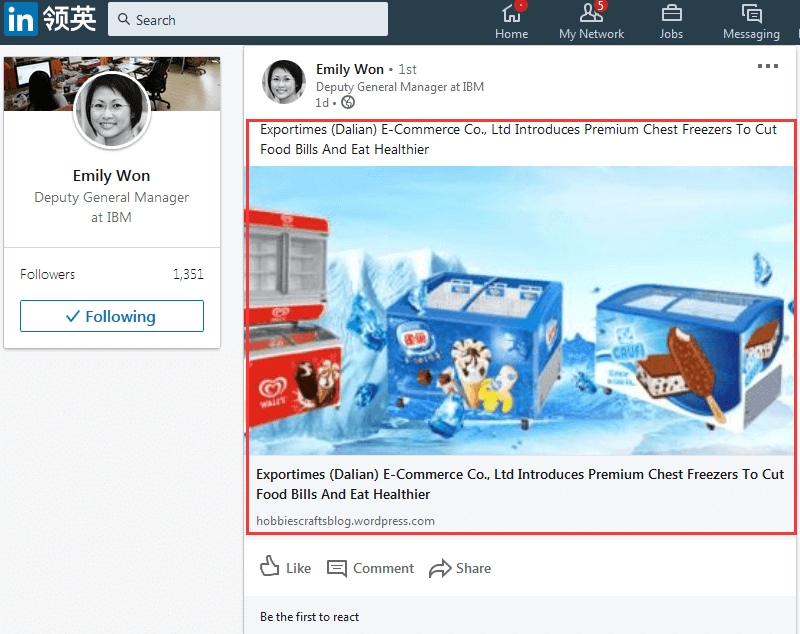Image resolution: width=800 pixels, height=634 pixels.
Task: Click the LinkedIn logo icon
Action: 21,19
